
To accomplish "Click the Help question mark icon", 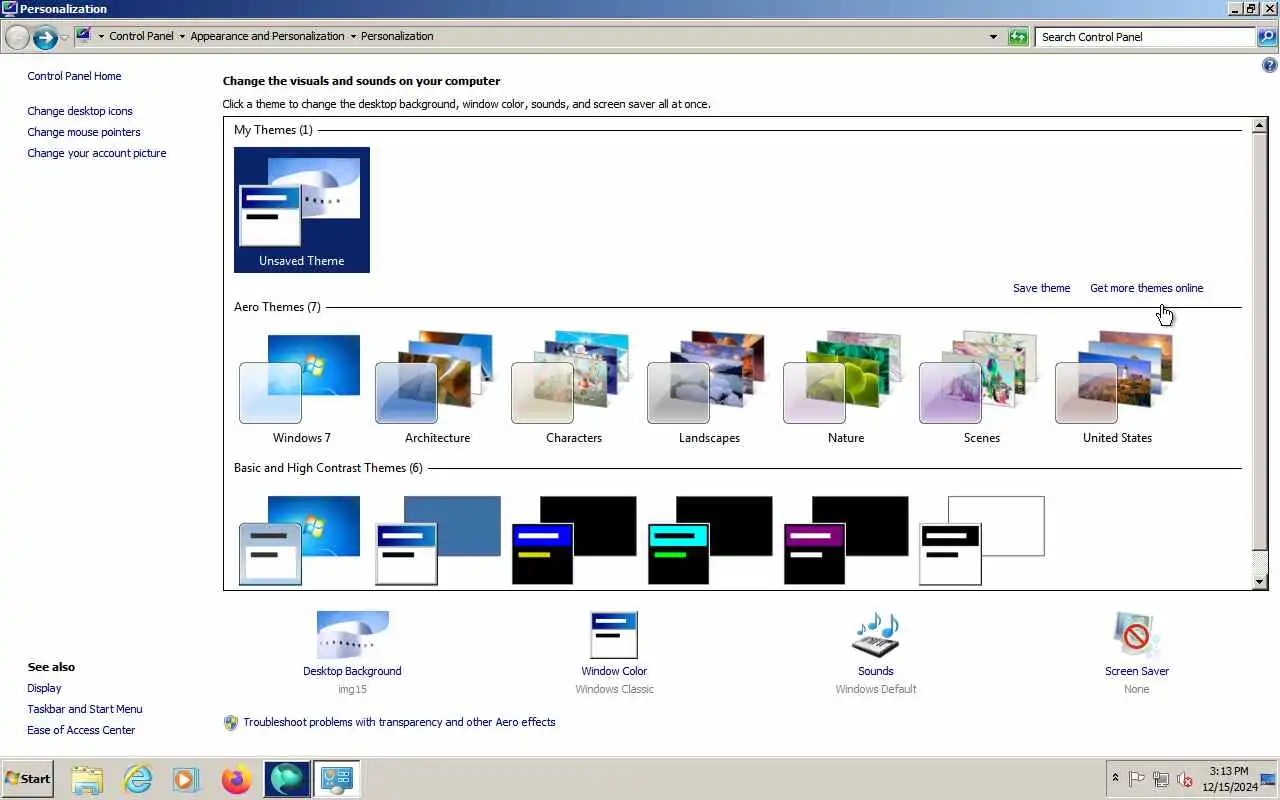I will pyautogui.click(x=1270, y=65).
